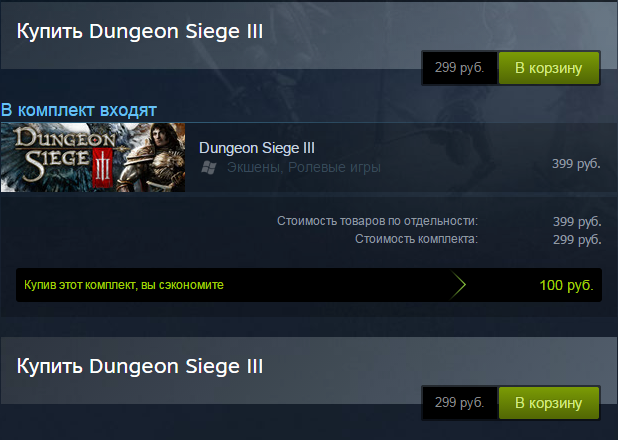This screenshot has width=618, height=440.
Task: Click the top 299 руб. price box
Action: click(x=459, y=68)
